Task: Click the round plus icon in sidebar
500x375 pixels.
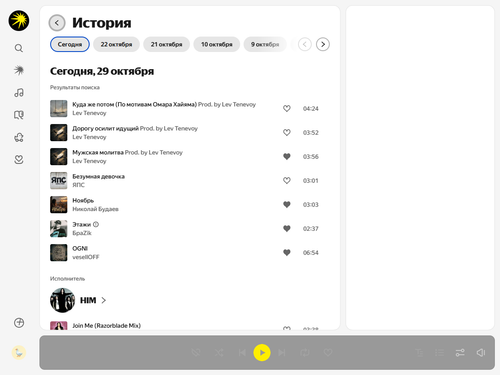Action: (19, 323)
